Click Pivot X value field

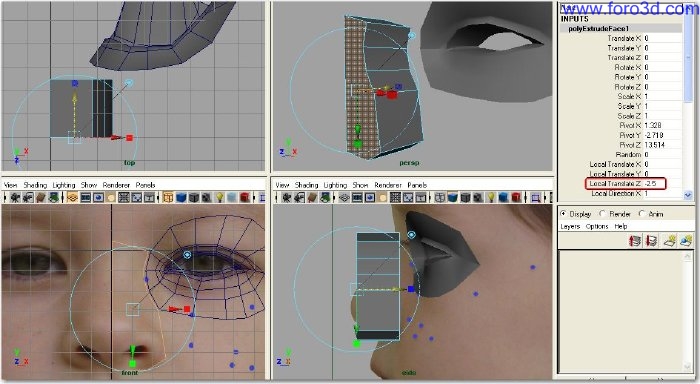click(x=662, y=125)
